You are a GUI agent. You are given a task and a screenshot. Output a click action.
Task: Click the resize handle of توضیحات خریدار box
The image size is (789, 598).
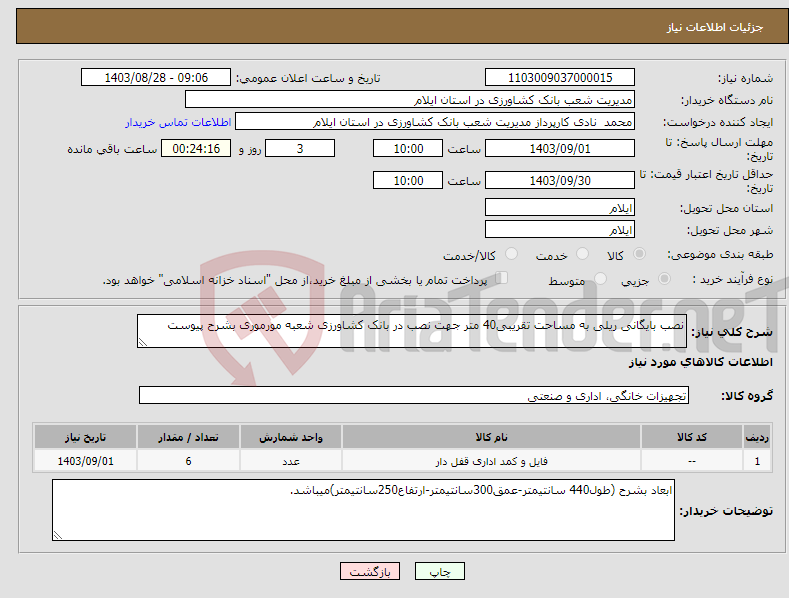[58, 535]
